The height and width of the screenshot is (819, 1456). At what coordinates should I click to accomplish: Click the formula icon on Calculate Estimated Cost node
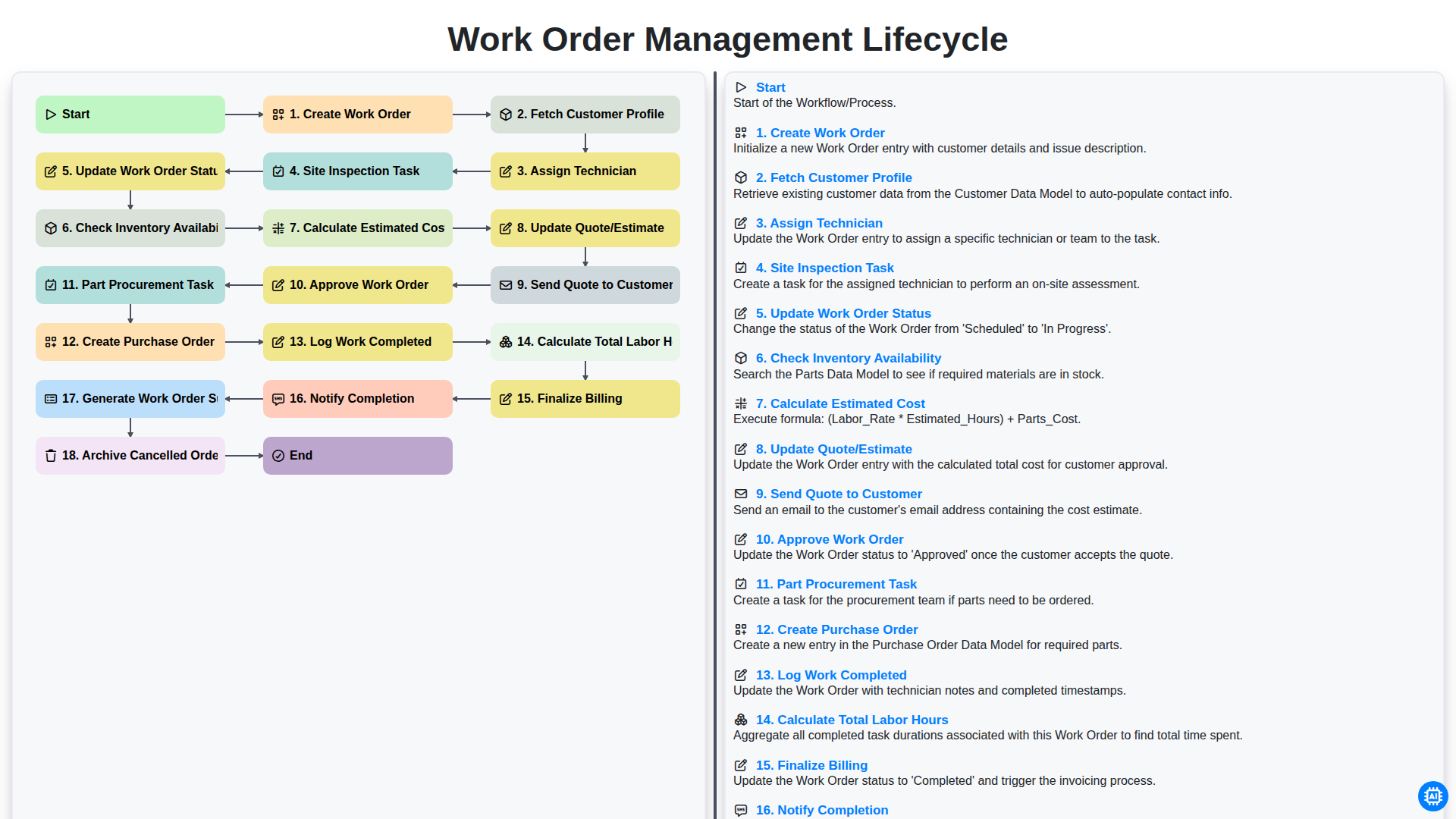point(278,228)
